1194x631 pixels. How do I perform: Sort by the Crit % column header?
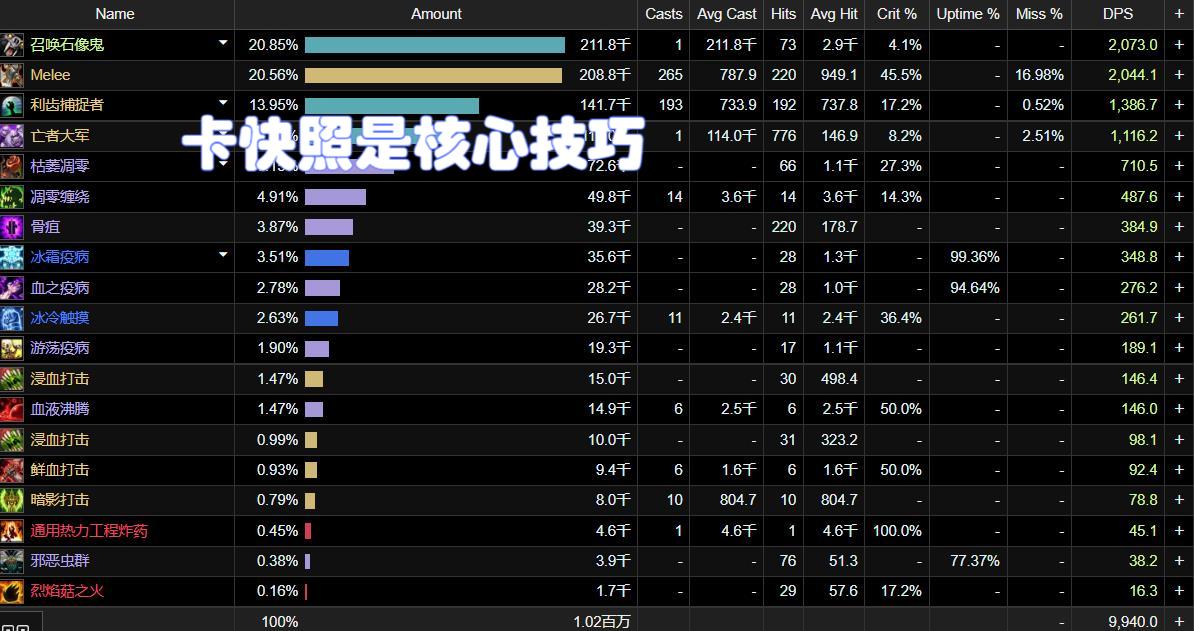897,14
